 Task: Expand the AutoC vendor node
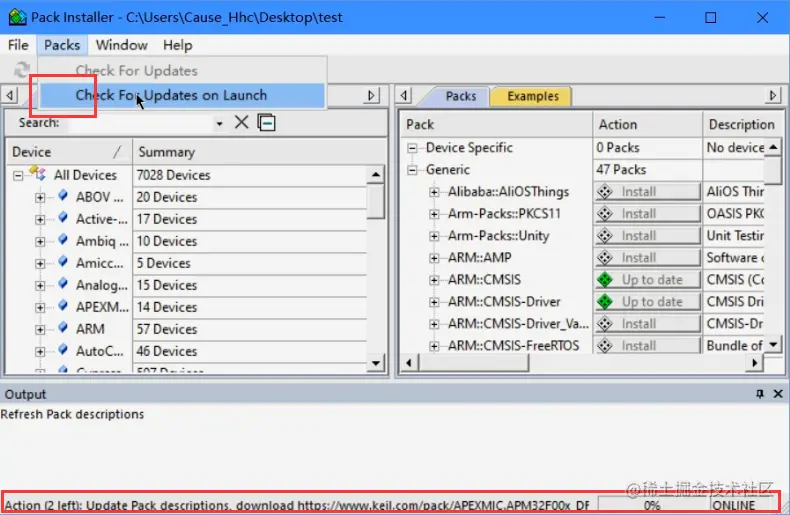[40, 352]
